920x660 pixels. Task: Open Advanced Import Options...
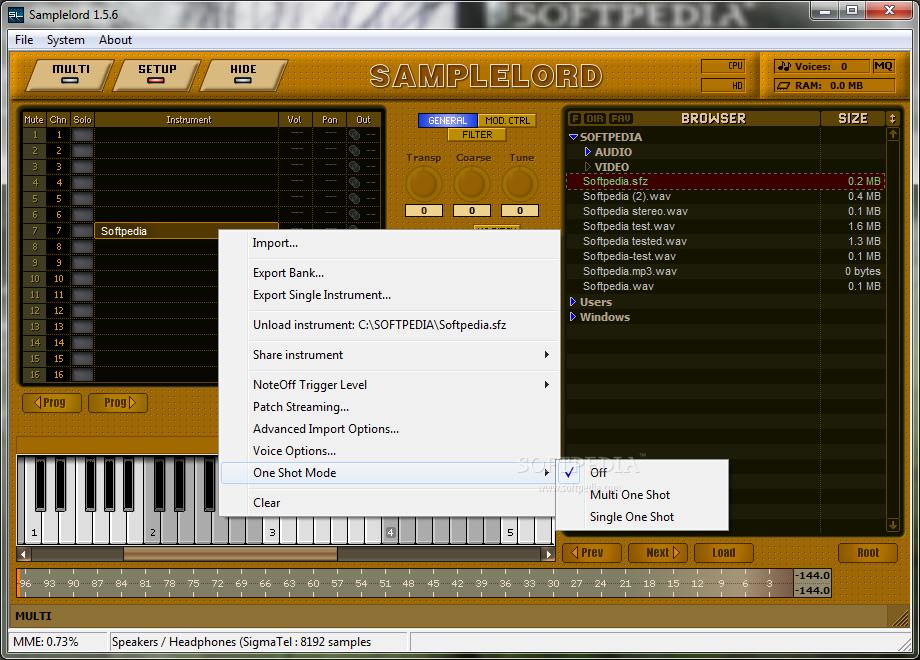(387, 429)
